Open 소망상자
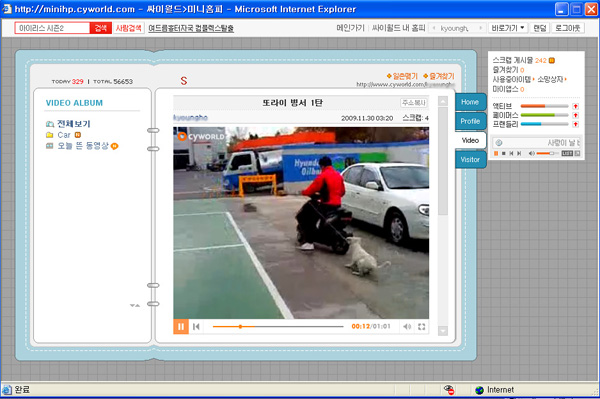The width and height of the screenshot is (600, 399). point(550,80)
